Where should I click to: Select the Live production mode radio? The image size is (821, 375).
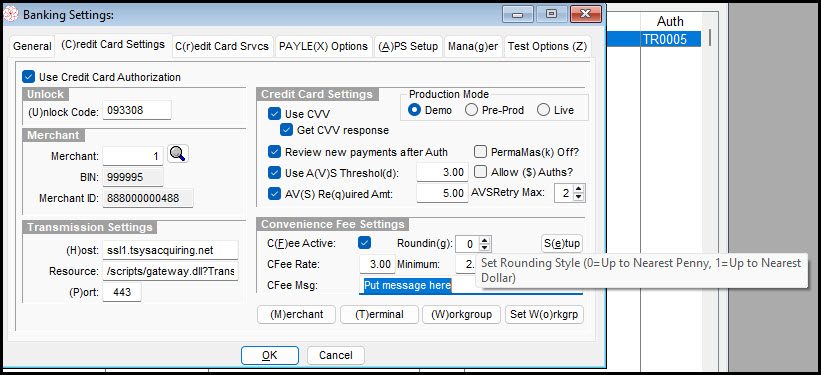tap(543, 110)
